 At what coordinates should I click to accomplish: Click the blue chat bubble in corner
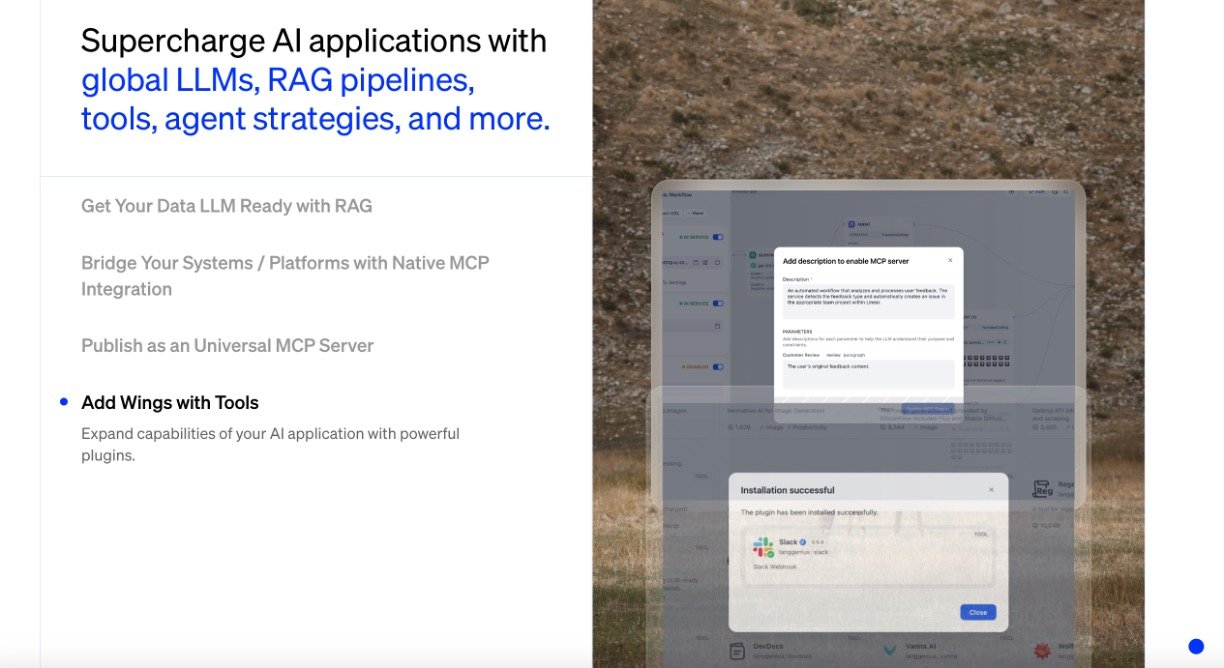click(1195, 646)
